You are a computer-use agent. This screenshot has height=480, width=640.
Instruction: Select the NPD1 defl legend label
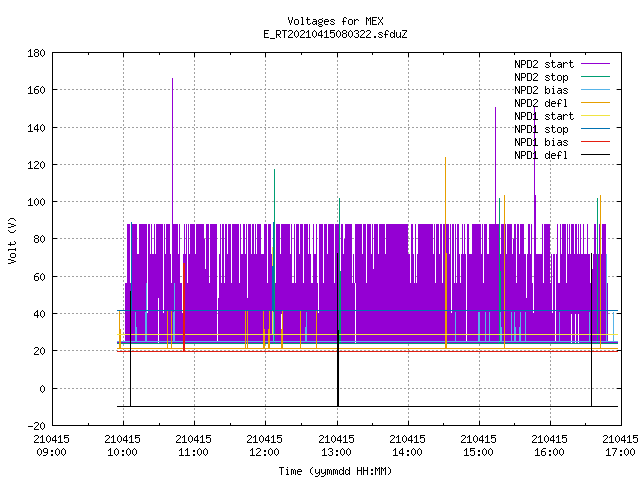[541, 155]
